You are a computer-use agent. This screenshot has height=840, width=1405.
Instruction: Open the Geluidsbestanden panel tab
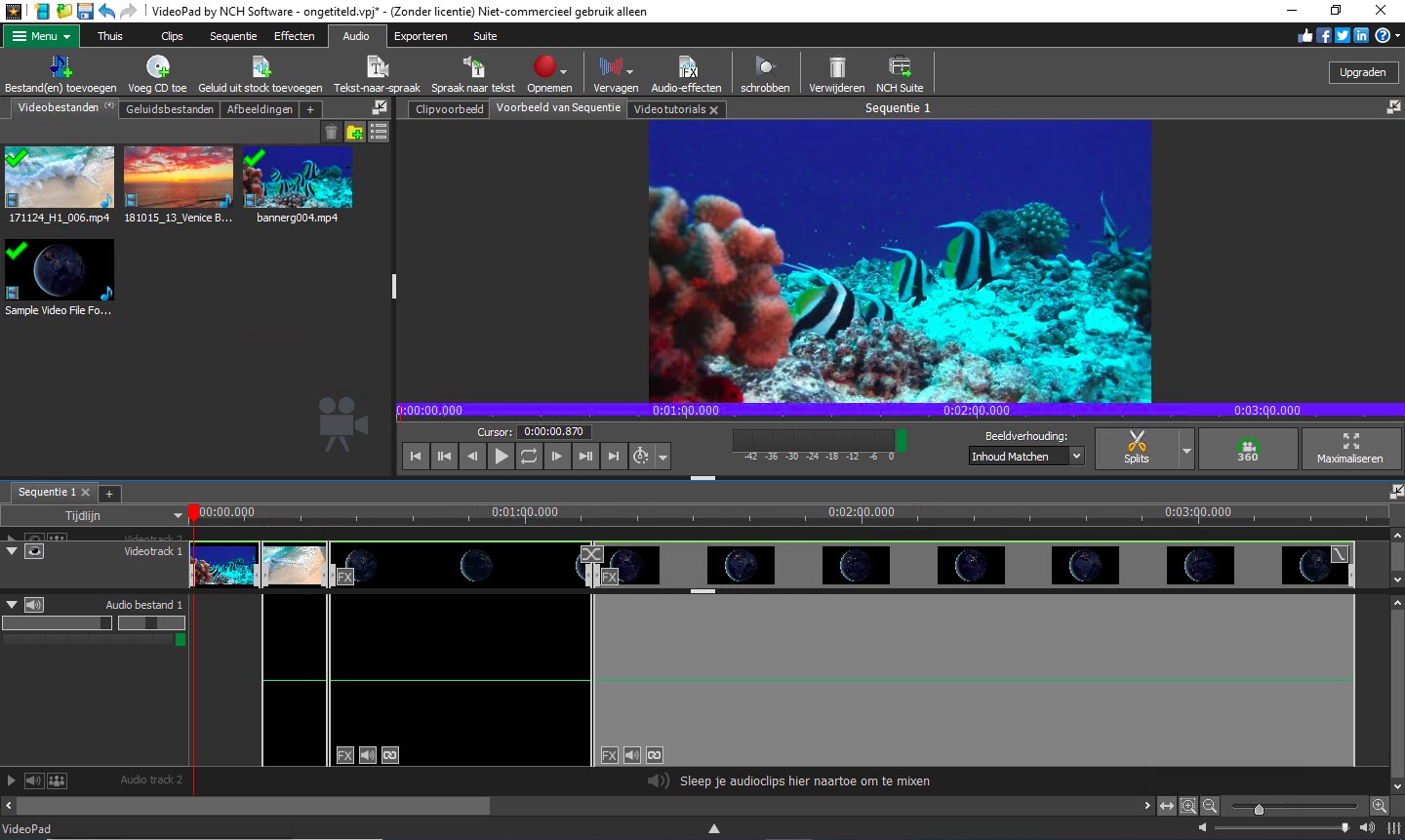click(x=169, y=108)
